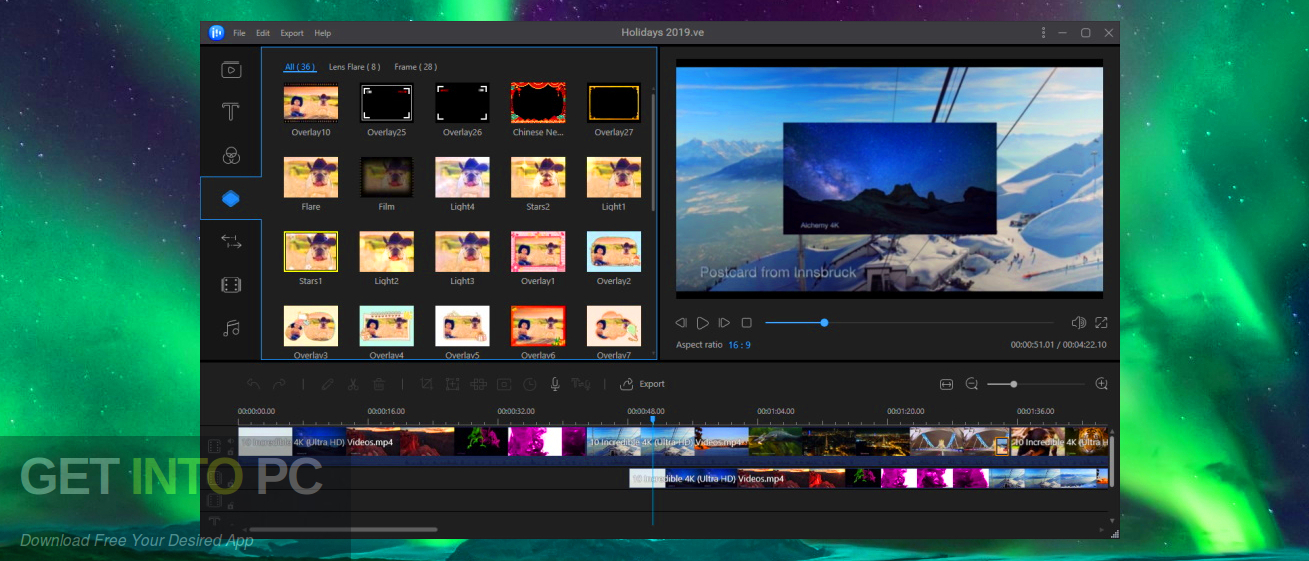Image resolution: width=1309 pixels, height=561 pixels.
Task: Click the Fit timeline to window icon
Action: tap(947, 384)
